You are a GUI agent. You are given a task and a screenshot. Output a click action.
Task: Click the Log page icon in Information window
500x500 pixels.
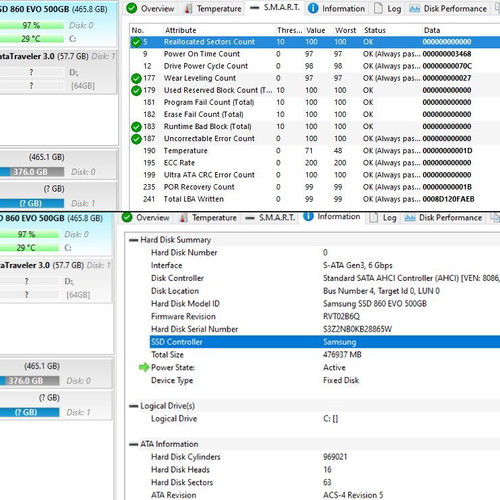(x=374, y=218)
